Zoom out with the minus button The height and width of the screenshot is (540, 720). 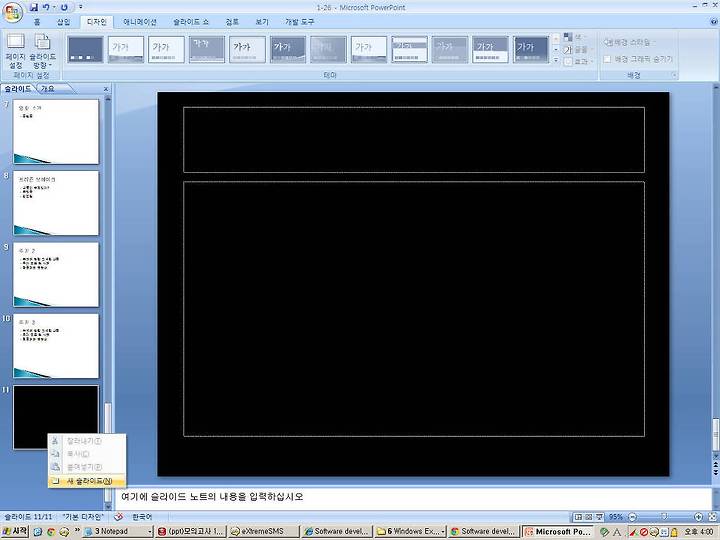632,517
